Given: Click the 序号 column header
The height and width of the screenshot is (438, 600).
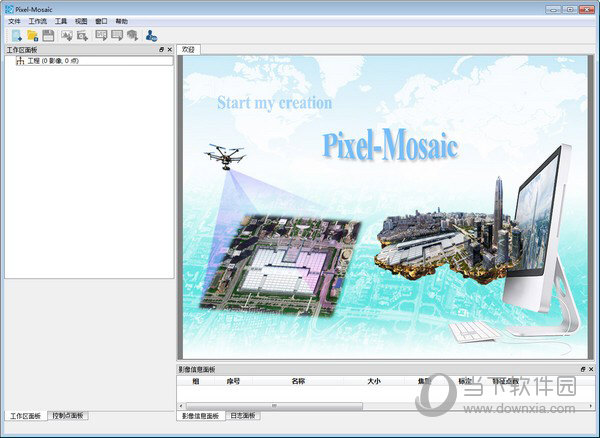Looking at the screenshot, I should pyautogui.click(x=233, y=381).
